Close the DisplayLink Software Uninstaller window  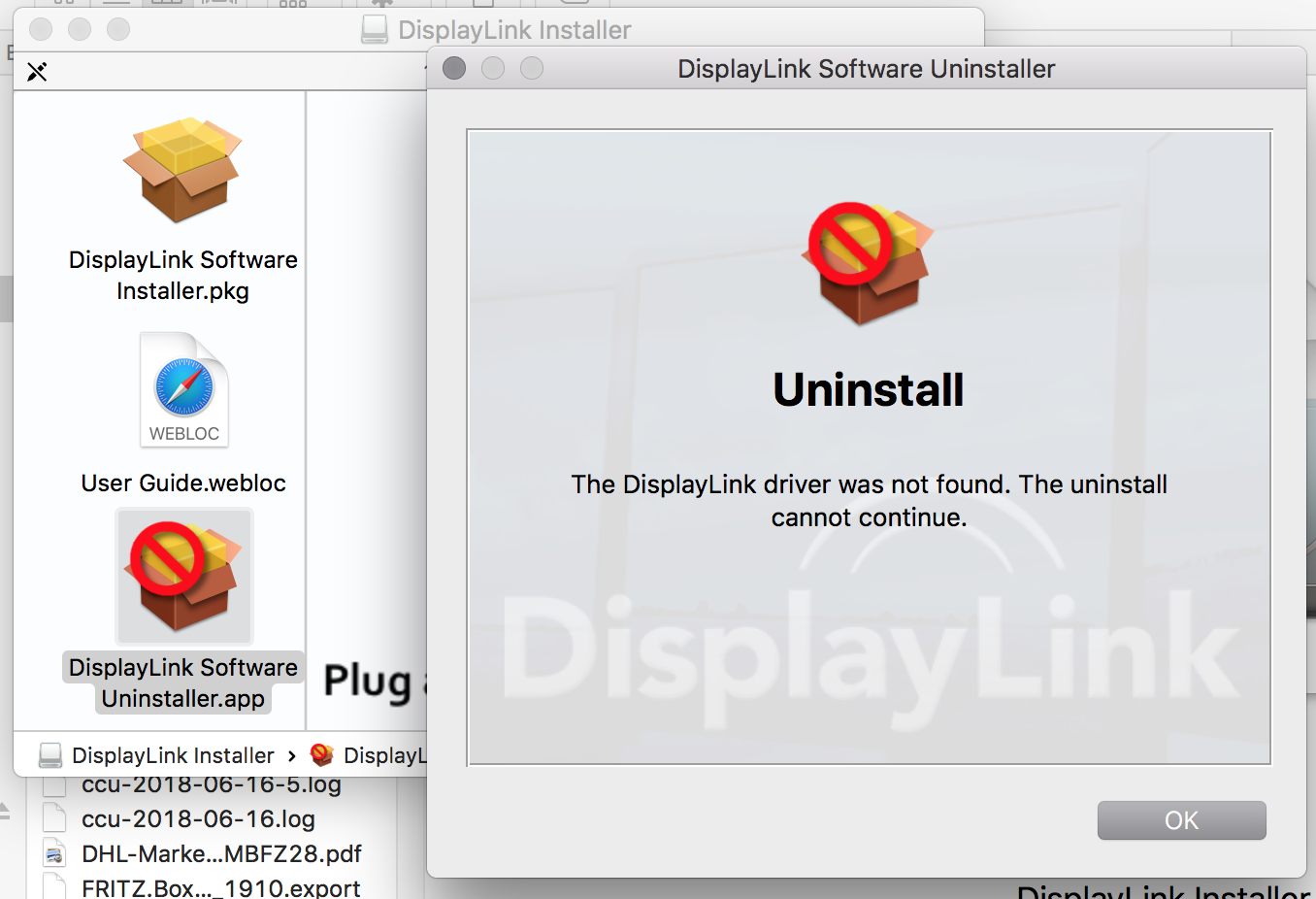(454, 68)
